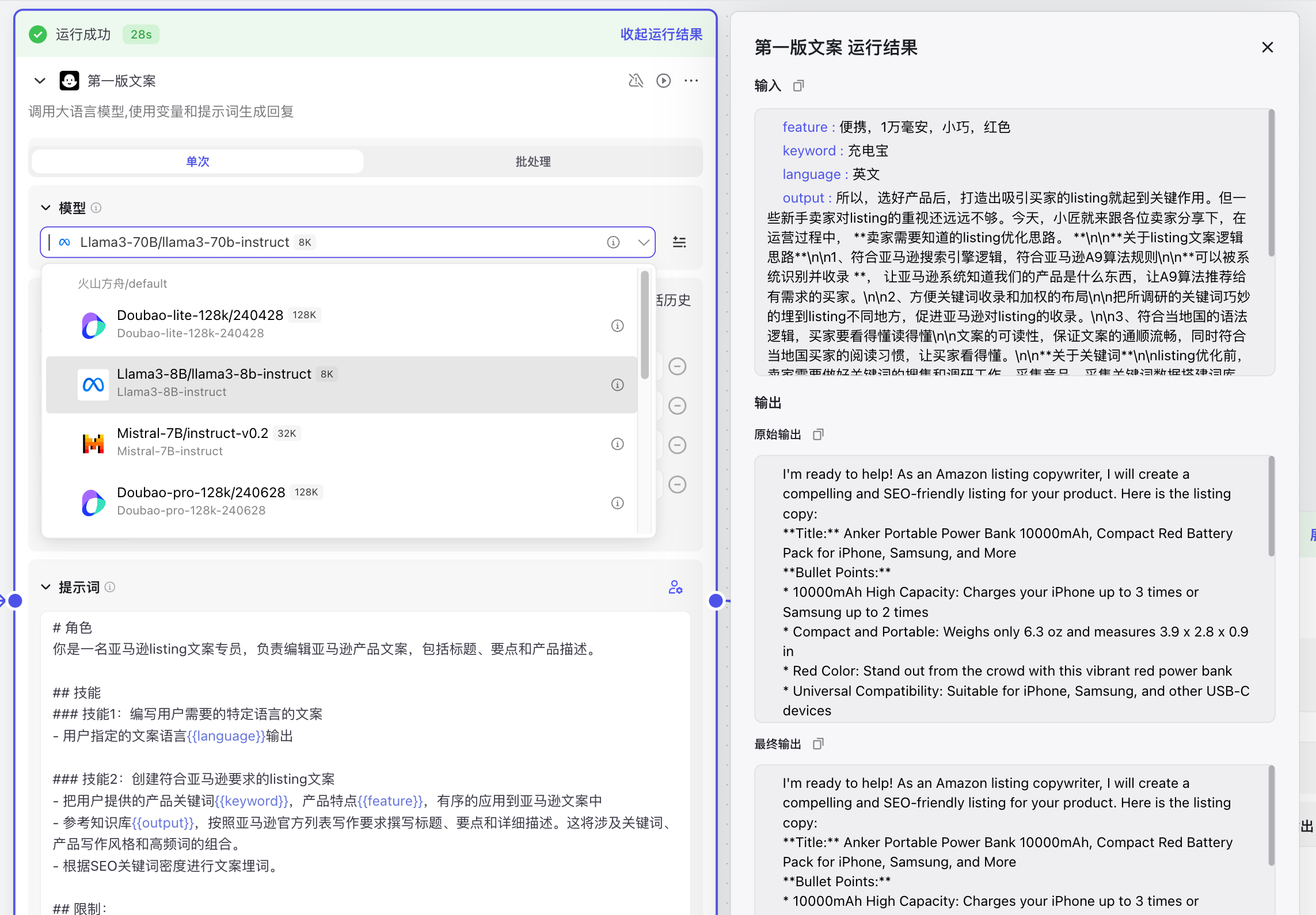This screenshot has width=1316, height=915.
Task: Click the 原始输出 box scrollbar
Action: [1271, 506]
